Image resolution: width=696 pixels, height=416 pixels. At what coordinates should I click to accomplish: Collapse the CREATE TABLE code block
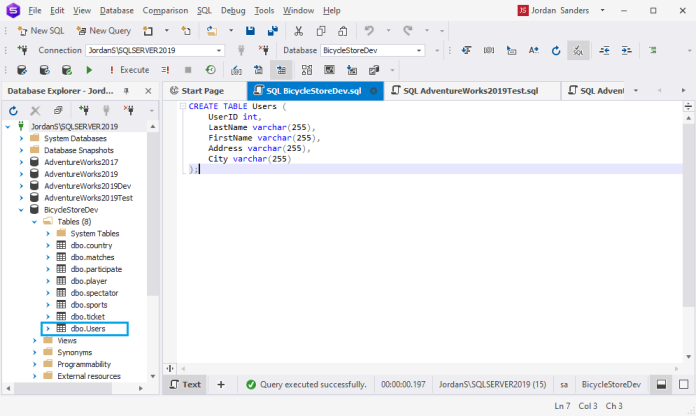click(182, 105)
